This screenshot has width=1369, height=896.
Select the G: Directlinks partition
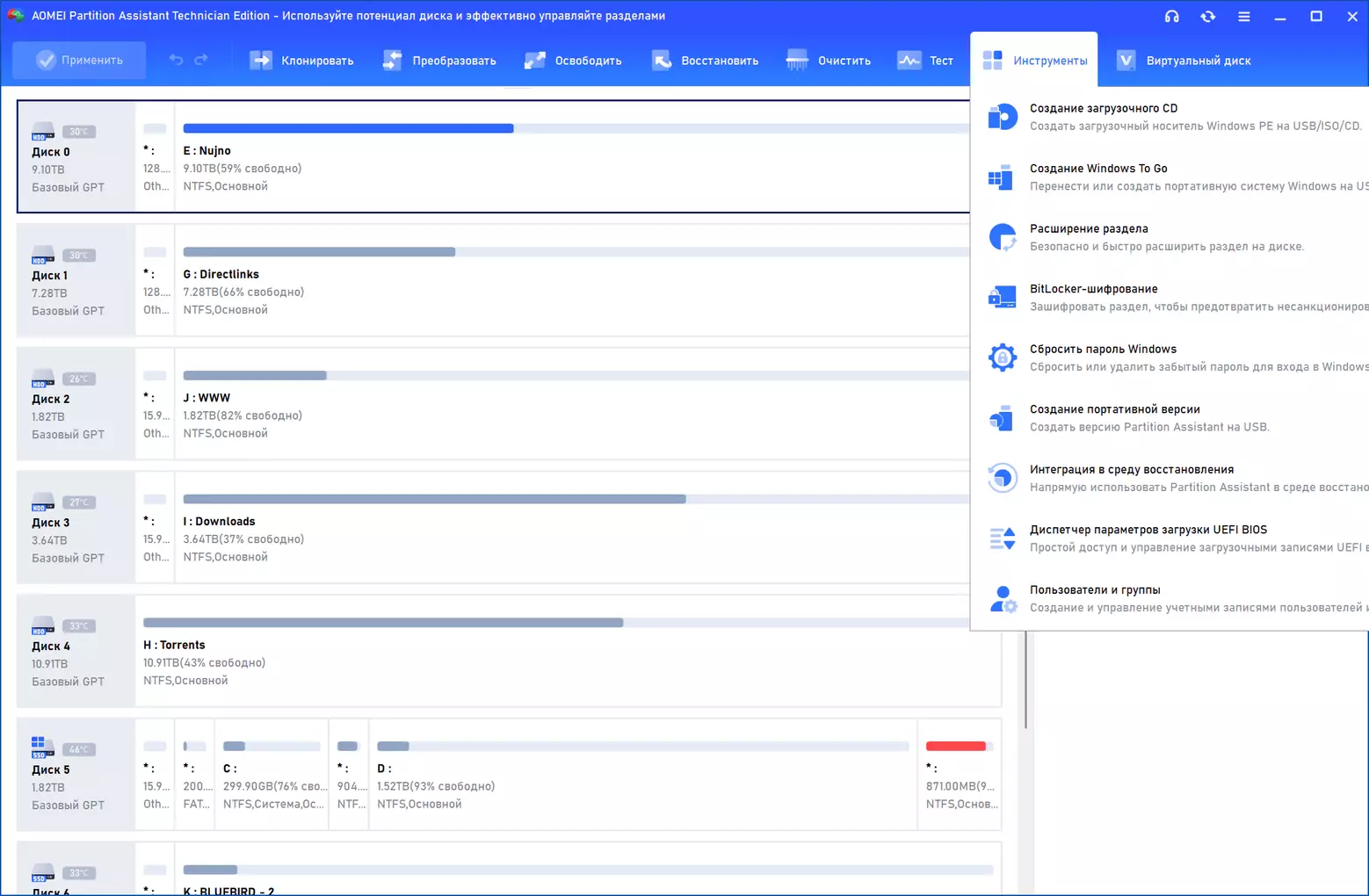[572, 280]
